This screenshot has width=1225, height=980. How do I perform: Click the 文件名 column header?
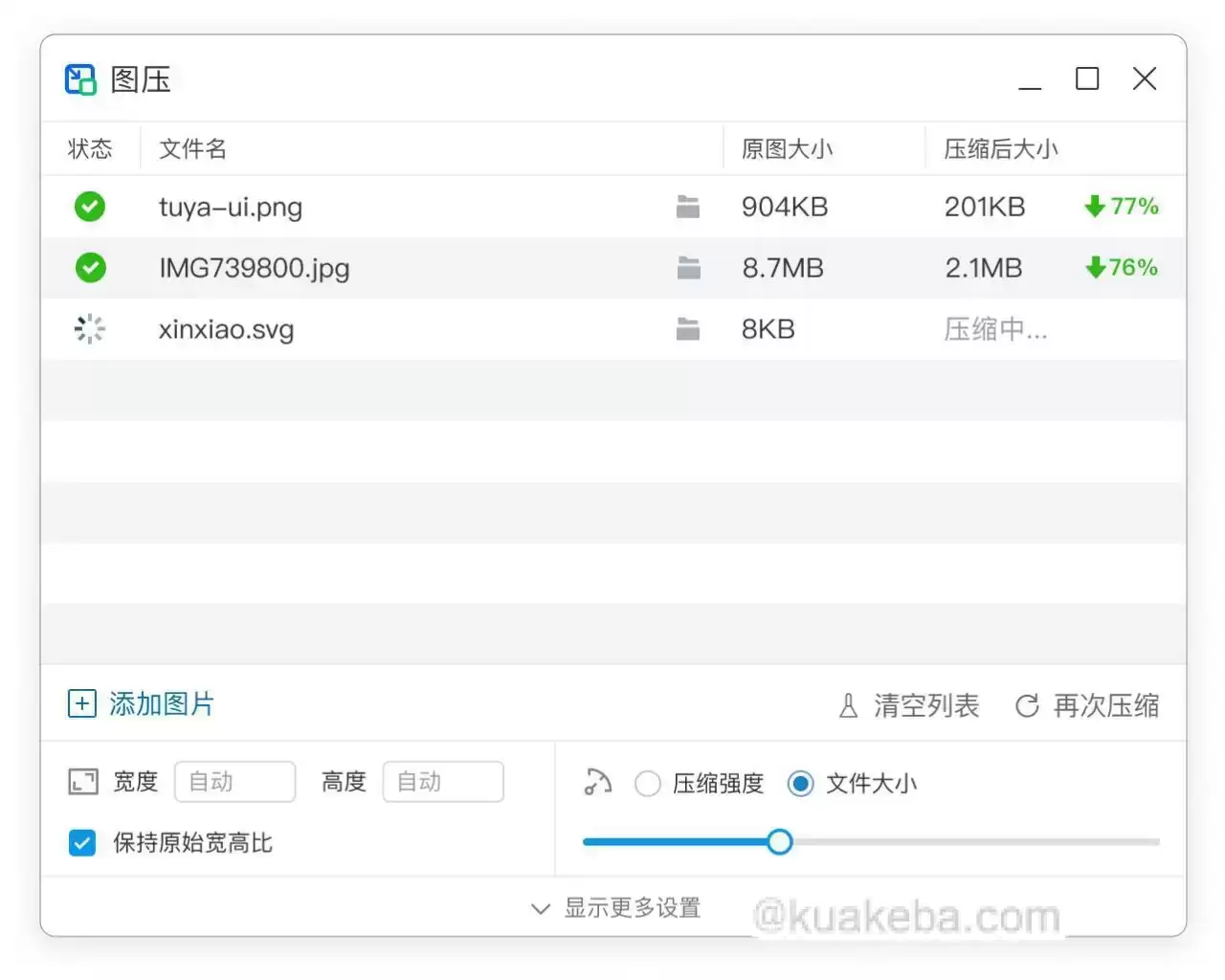[x=191, y=148]
